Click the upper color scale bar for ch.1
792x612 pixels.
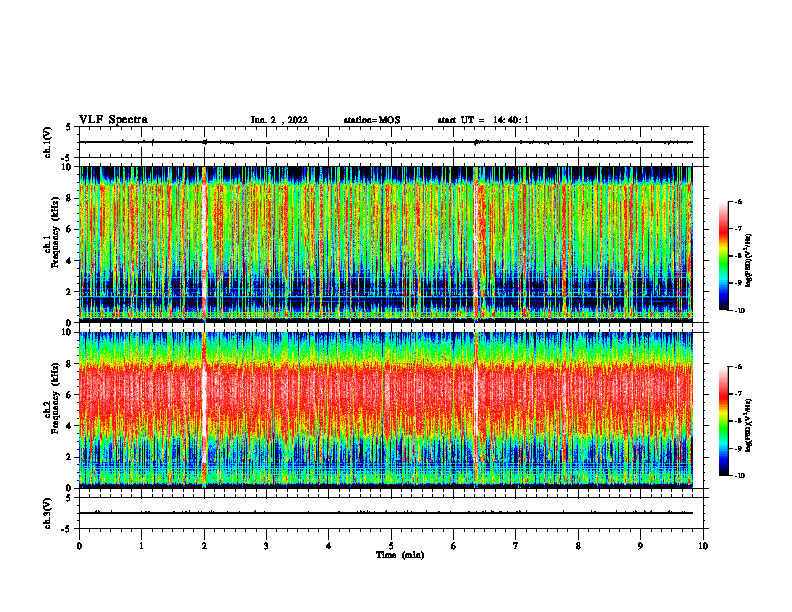pos(723,256)
